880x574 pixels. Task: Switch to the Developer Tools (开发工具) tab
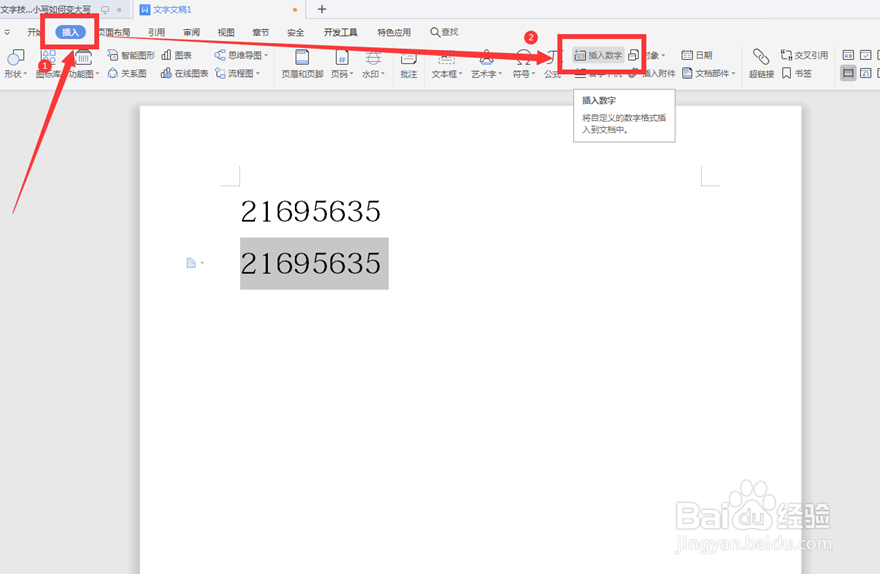[x=340, y=33]
